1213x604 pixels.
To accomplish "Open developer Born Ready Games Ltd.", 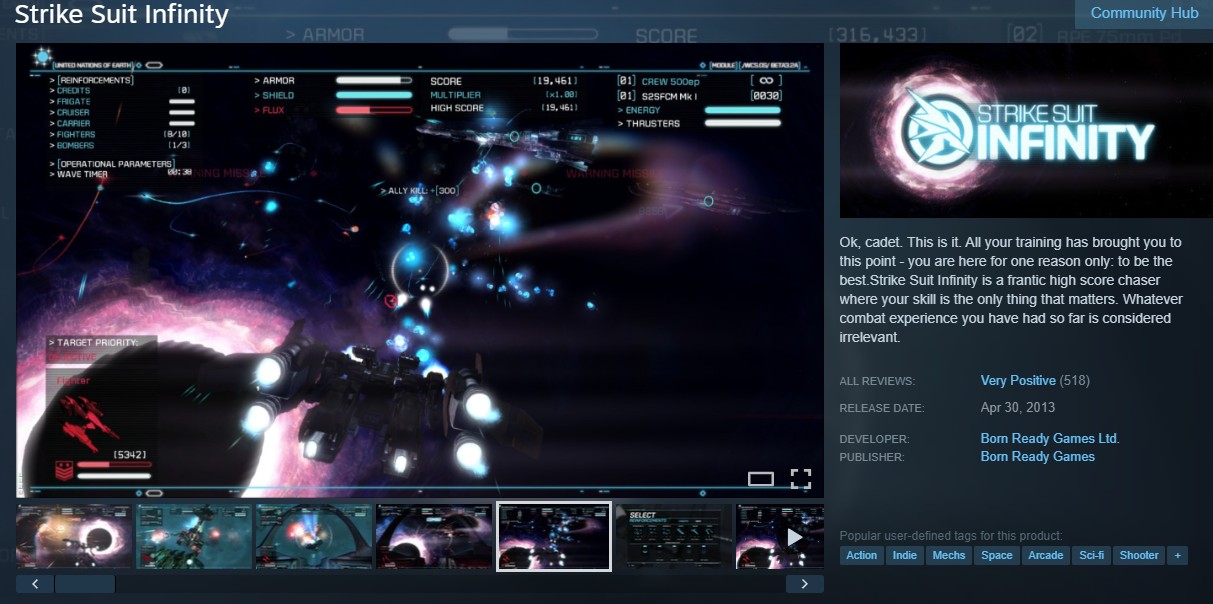I will 1050,439.
